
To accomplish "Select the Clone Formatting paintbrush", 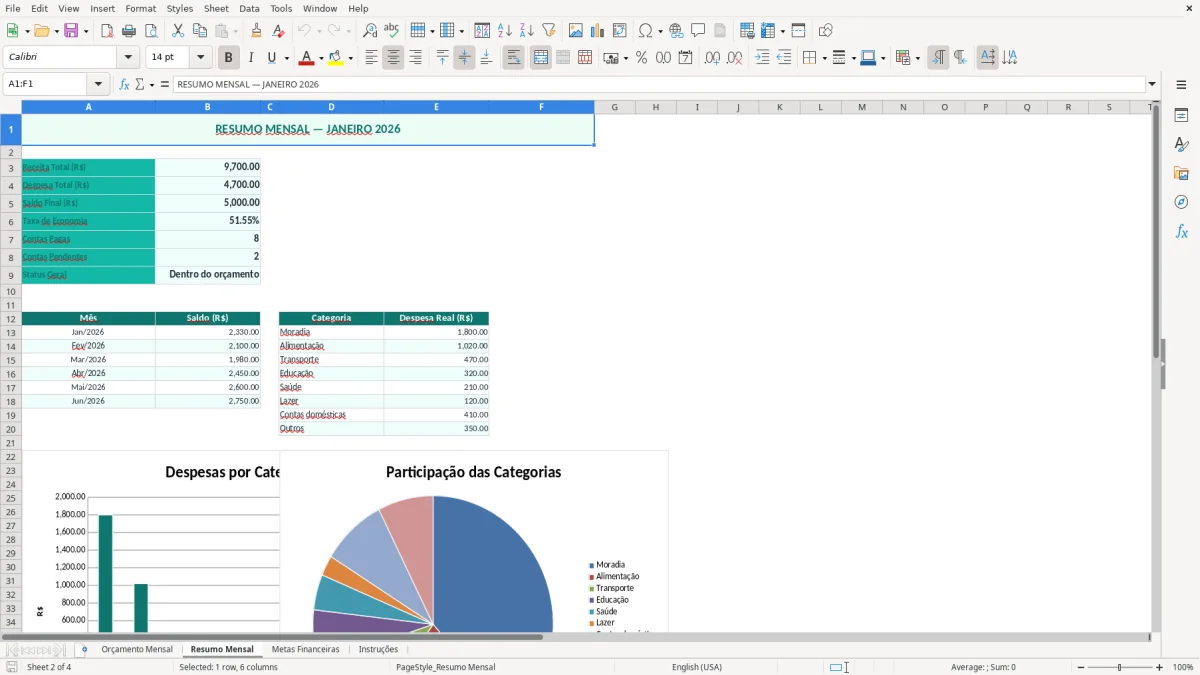I will pos(256,31).
